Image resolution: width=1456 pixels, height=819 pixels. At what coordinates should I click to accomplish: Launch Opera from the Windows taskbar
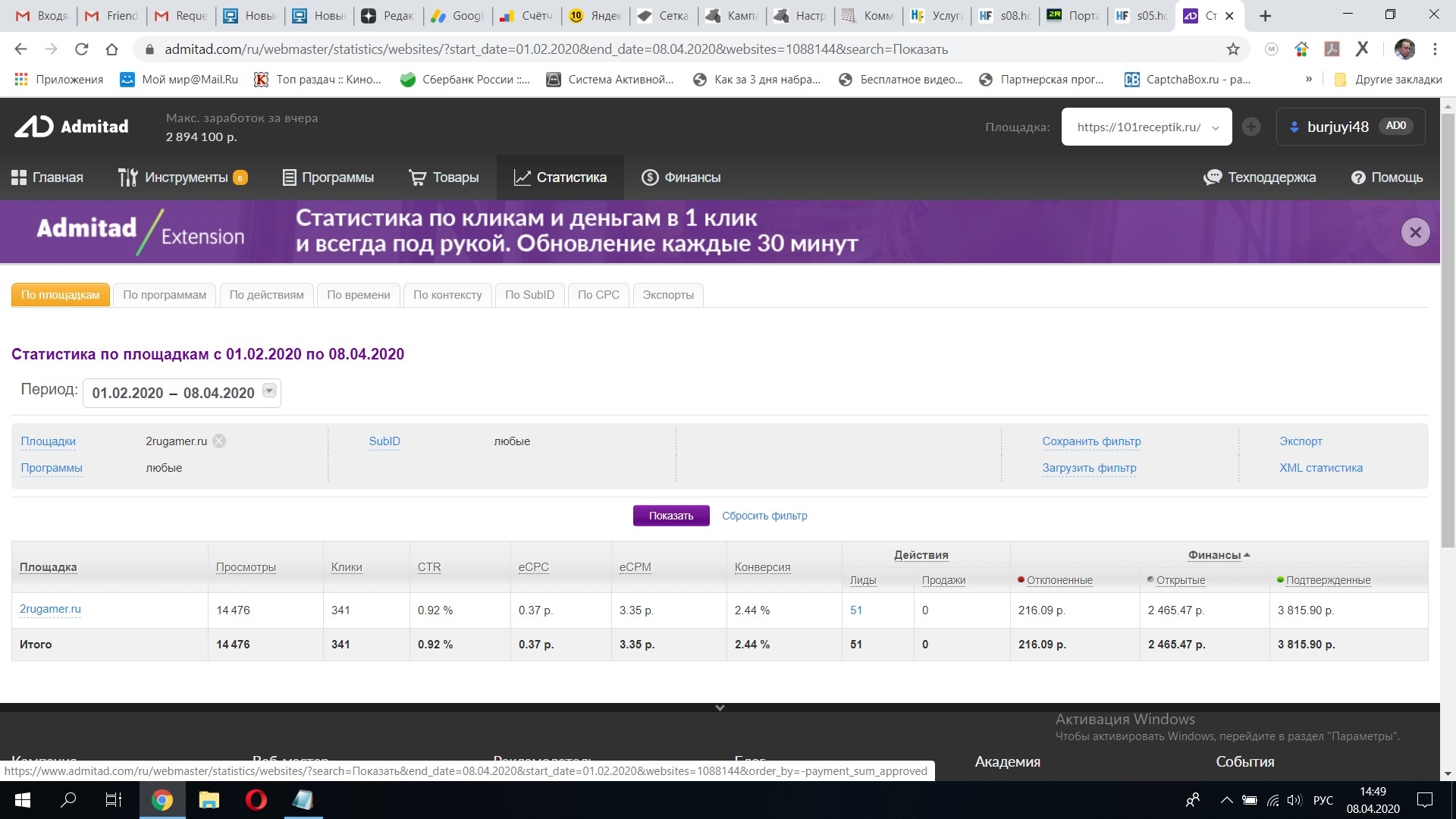click(x=256, y=800)
